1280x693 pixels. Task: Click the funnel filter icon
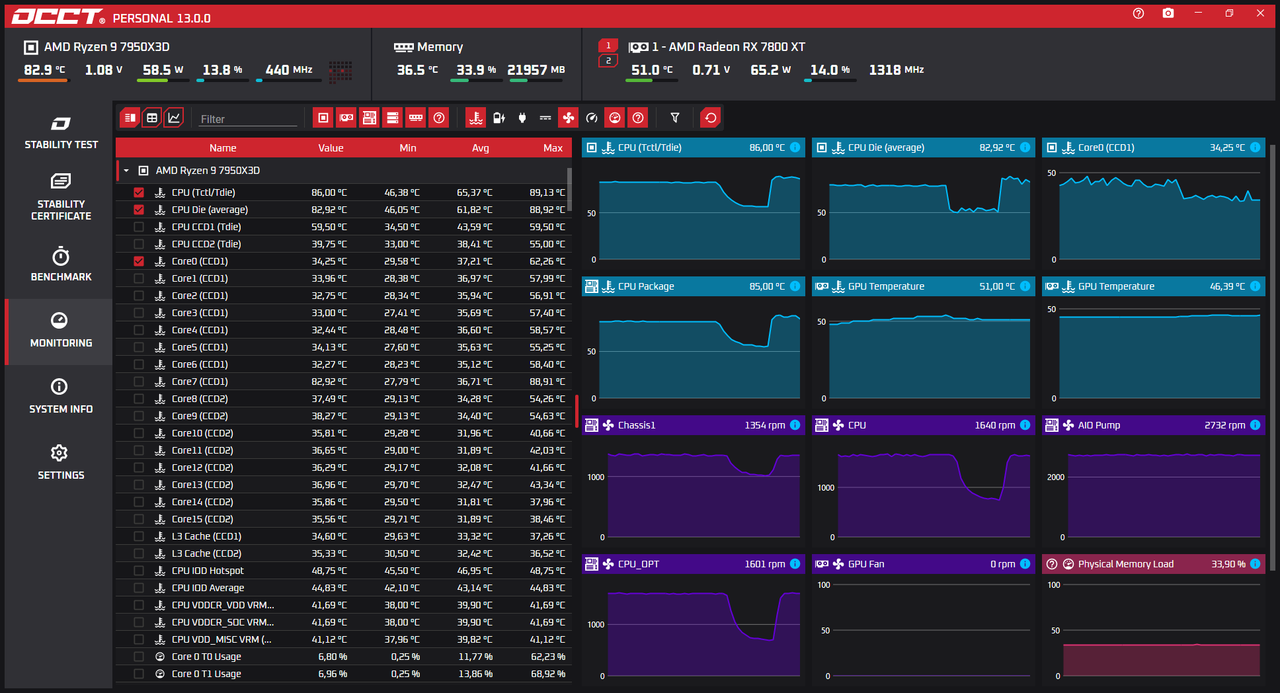tap(675, 118)
